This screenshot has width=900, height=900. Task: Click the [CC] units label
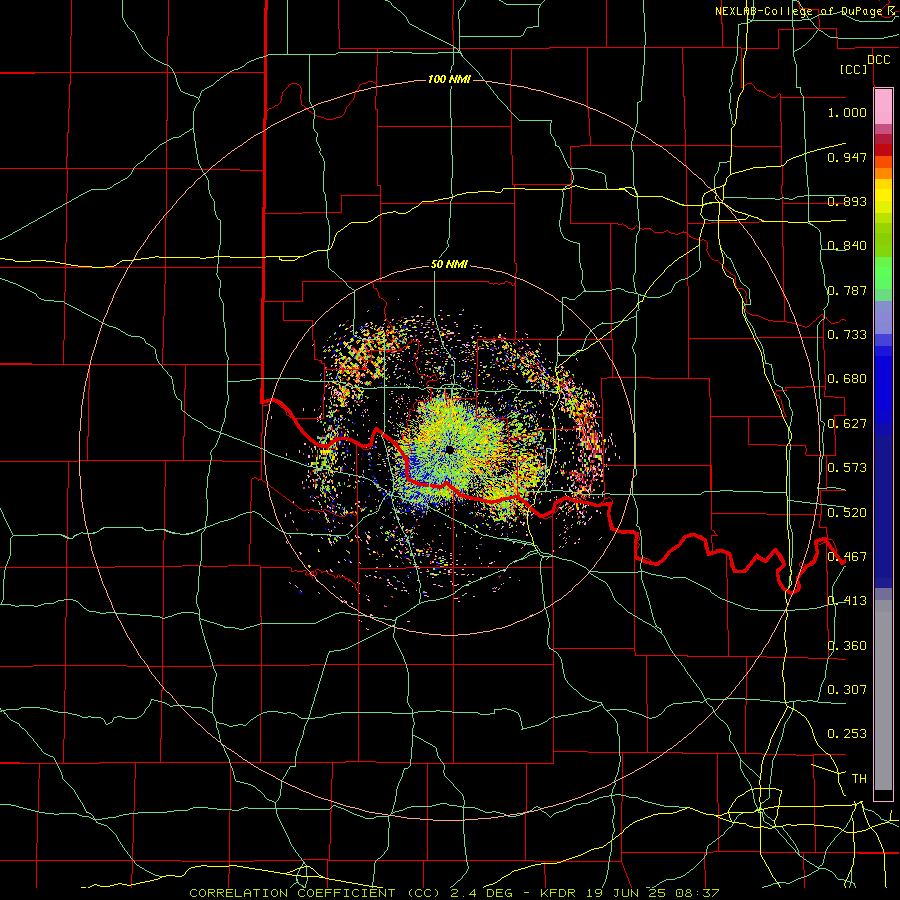click(854, 69)
